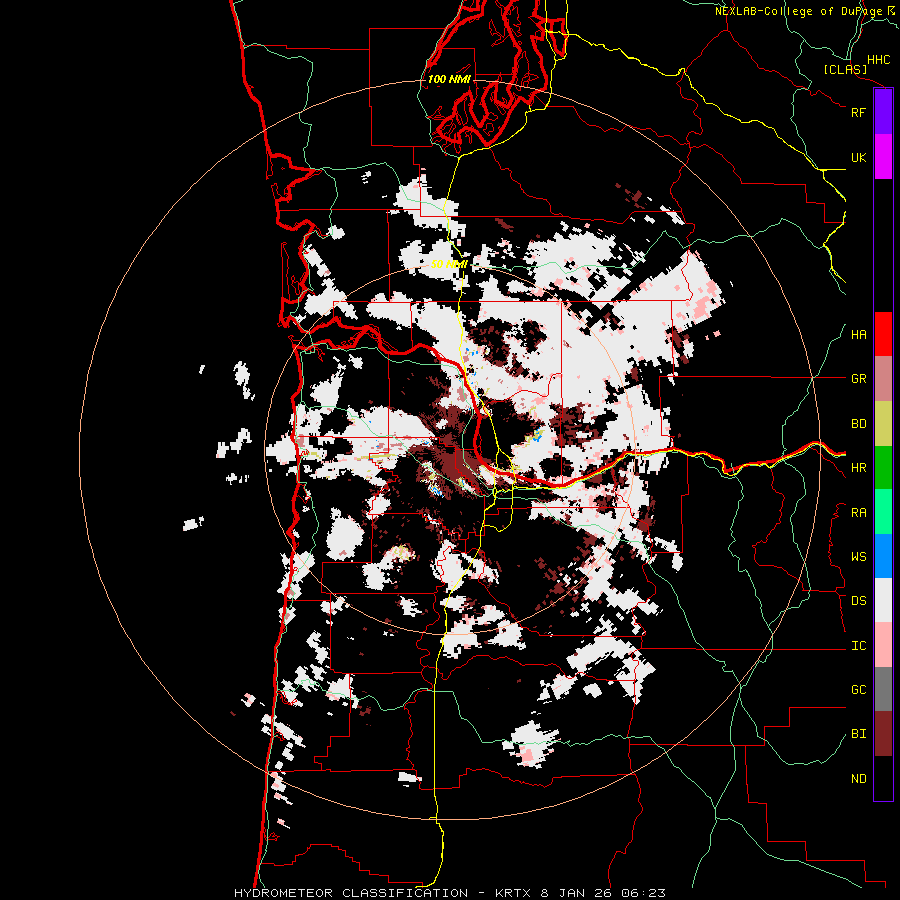Screen dimensions: 900x900
Task: Click the GR legend label
Action: pos(858,379)
